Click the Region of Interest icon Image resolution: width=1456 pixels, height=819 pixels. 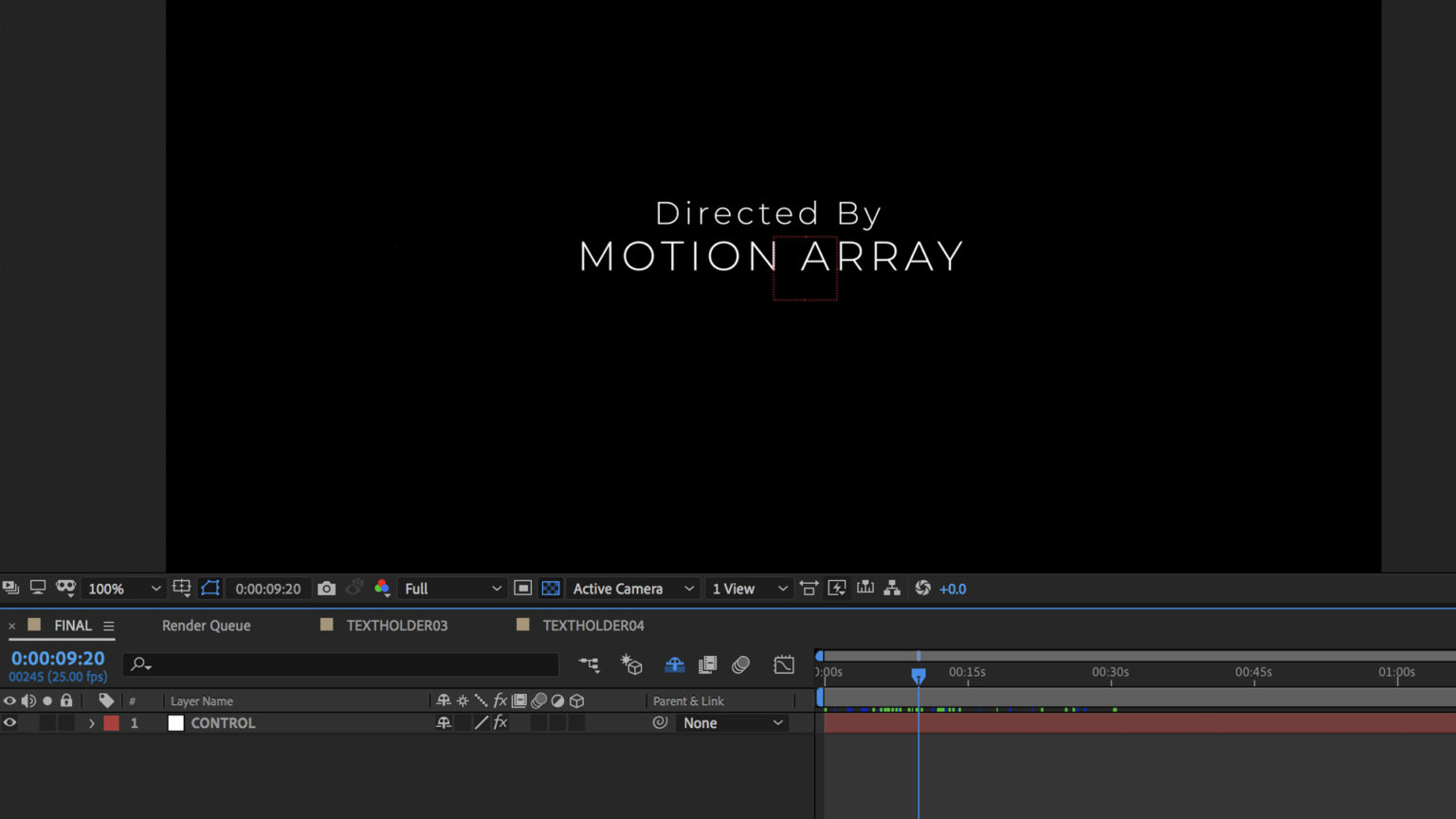[522, 589]
